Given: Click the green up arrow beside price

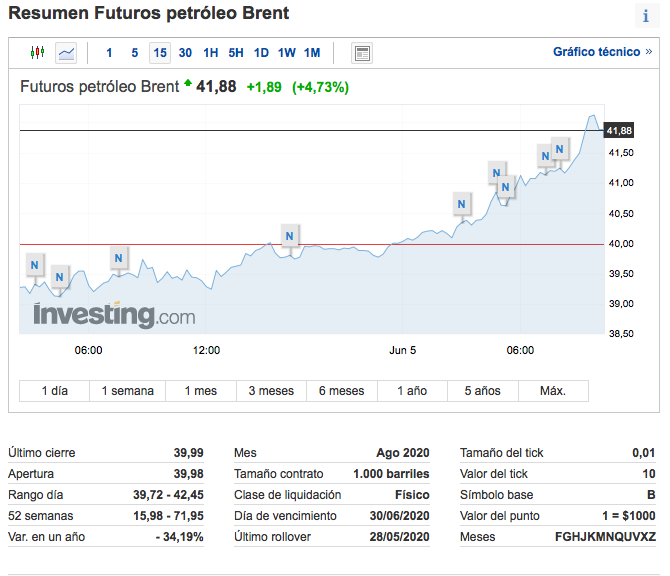Looking at the screenshot, I should pos(187,85).
